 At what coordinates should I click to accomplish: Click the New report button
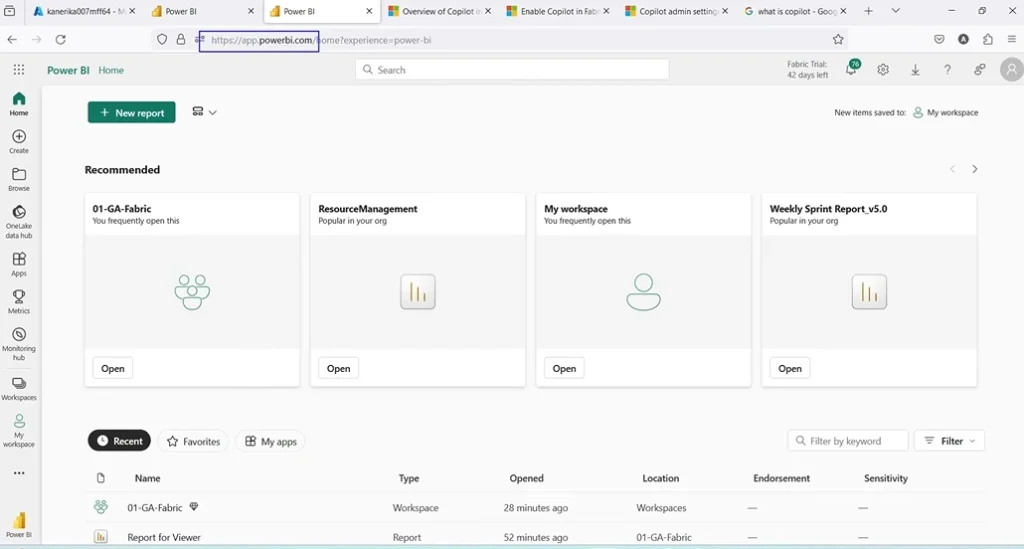pos(131,112)
